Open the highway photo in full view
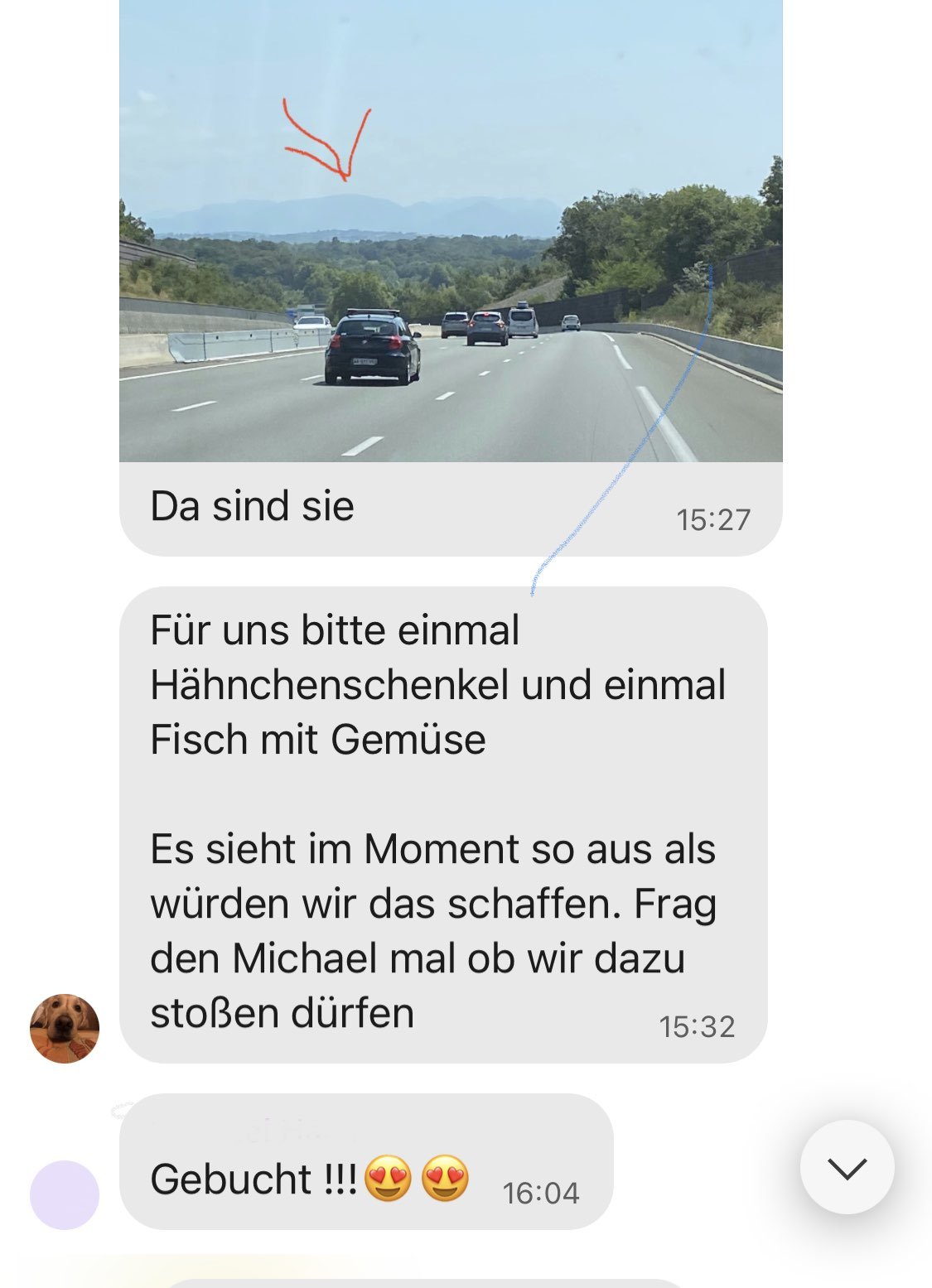This screenshot has width=932, height=1288. click(x=451, y=231)
